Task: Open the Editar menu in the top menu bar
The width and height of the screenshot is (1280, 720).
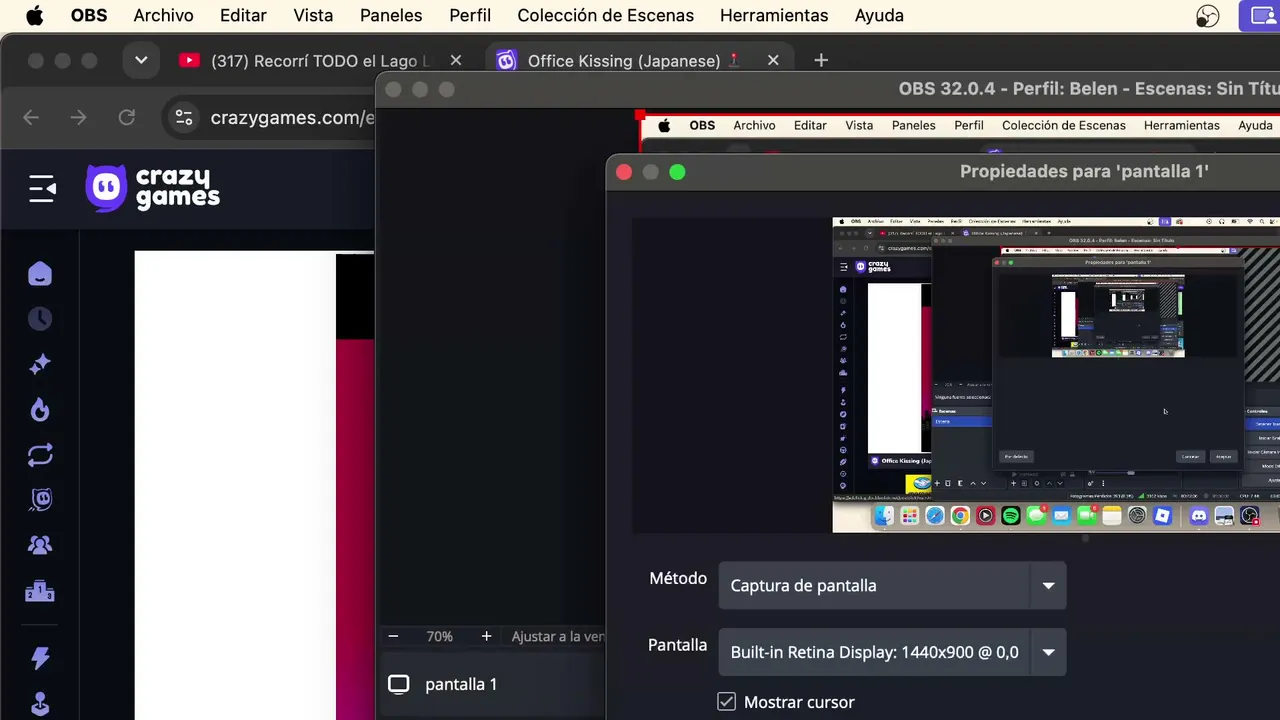Action: click(243, 16)
